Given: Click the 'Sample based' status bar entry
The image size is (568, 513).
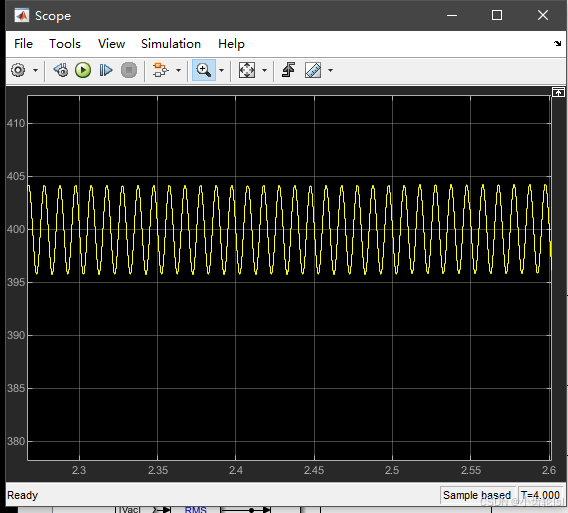Looking at the screenshot, I should tap(477, 495).
